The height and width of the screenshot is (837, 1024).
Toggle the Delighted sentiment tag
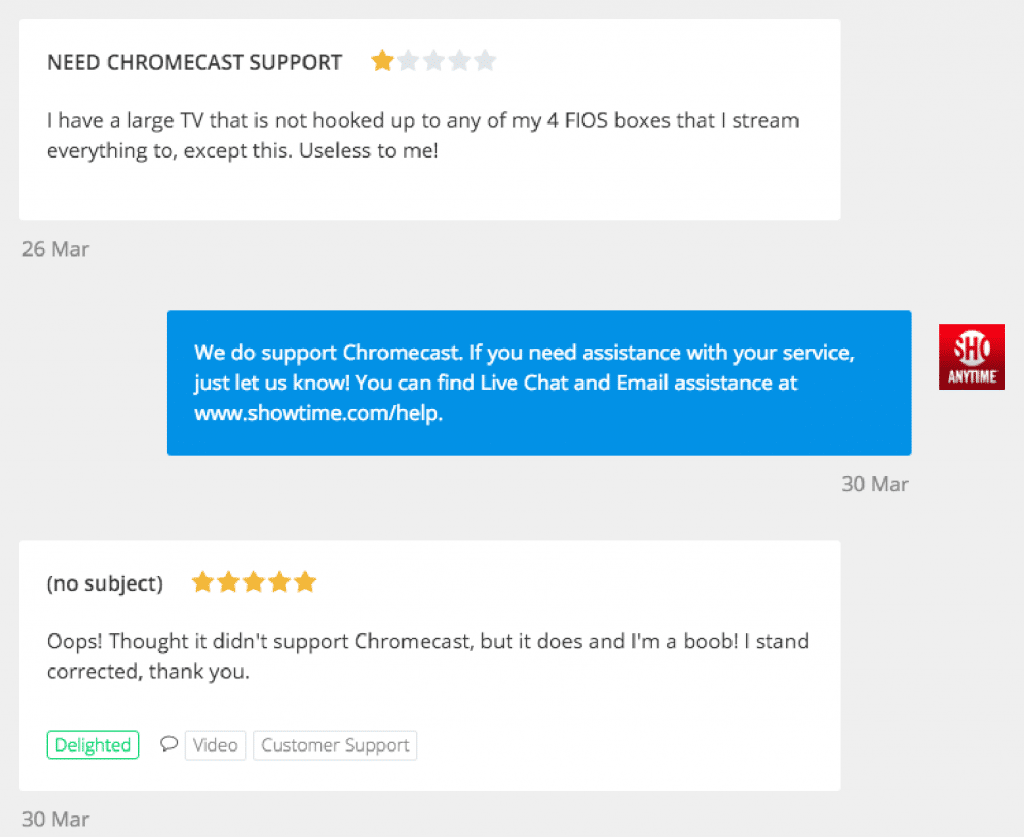92,744
